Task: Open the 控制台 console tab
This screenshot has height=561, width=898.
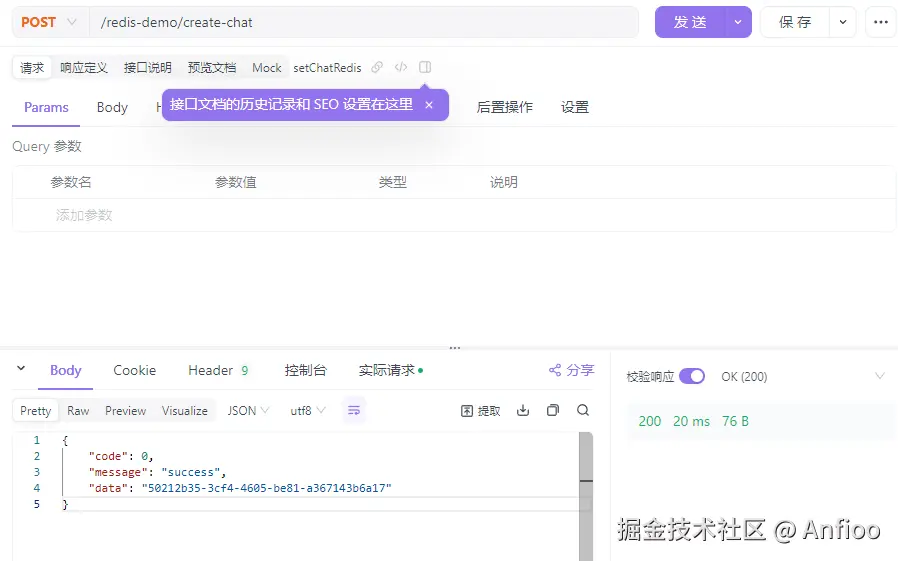Action: click(305, 370)
